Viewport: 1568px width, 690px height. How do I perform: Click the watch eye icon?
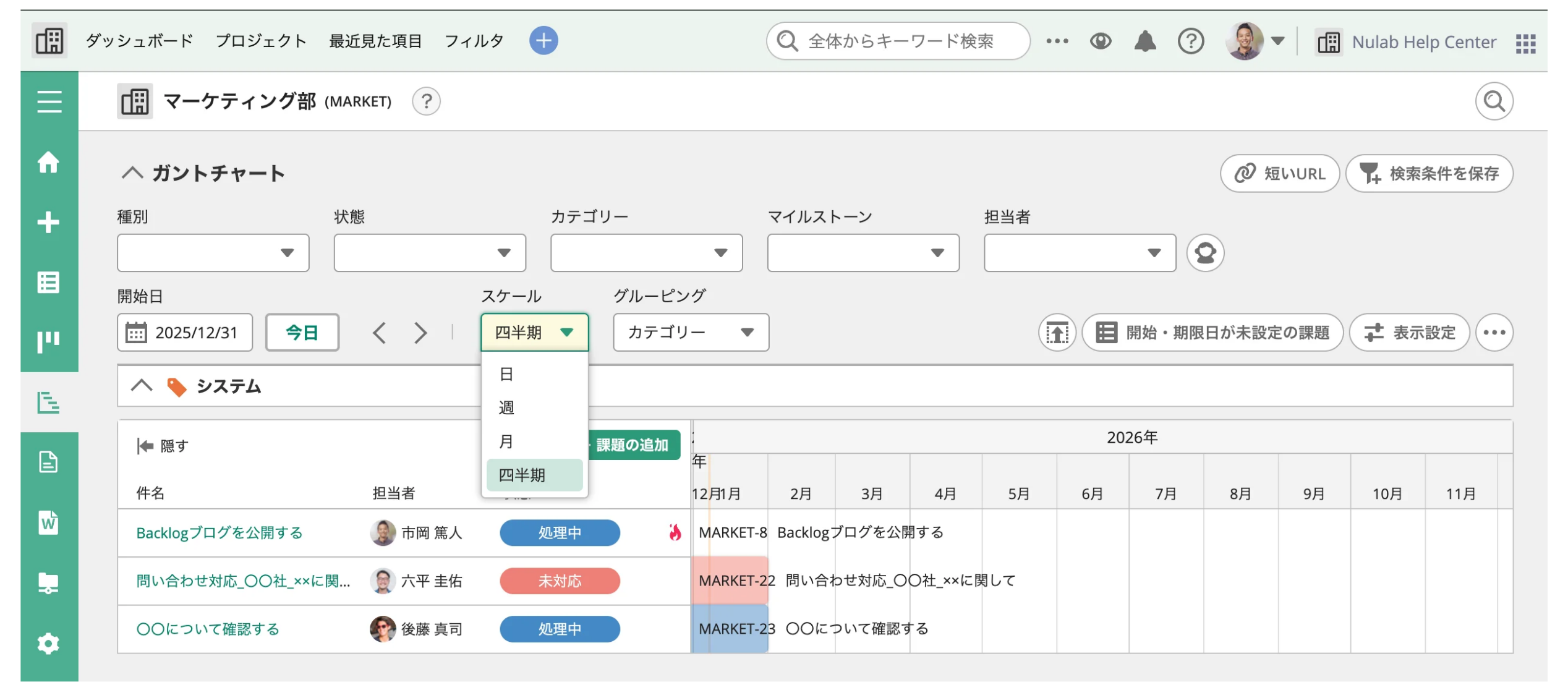tap(1101, 41)
